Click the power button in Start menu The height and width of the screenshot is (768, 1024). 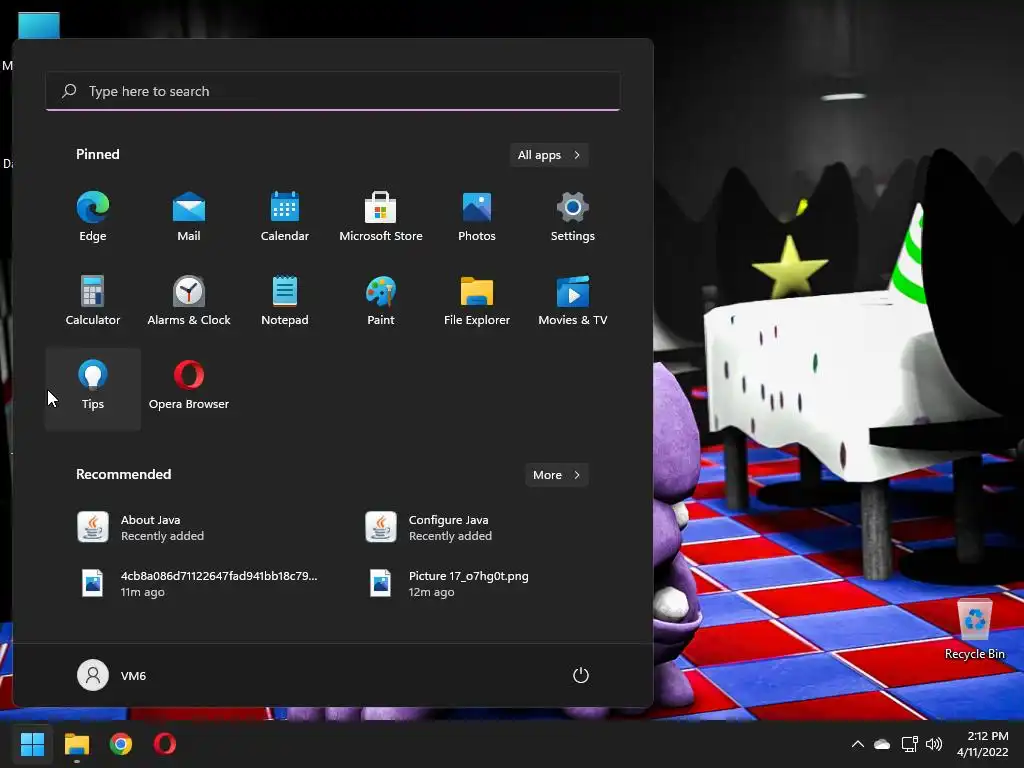[581, 675]
